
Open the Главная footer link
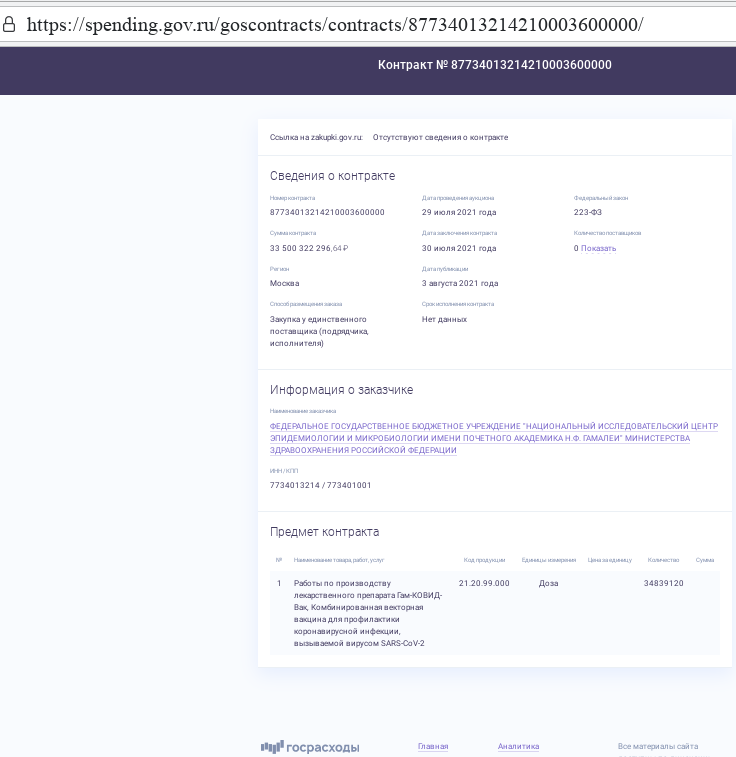[433, 746]
